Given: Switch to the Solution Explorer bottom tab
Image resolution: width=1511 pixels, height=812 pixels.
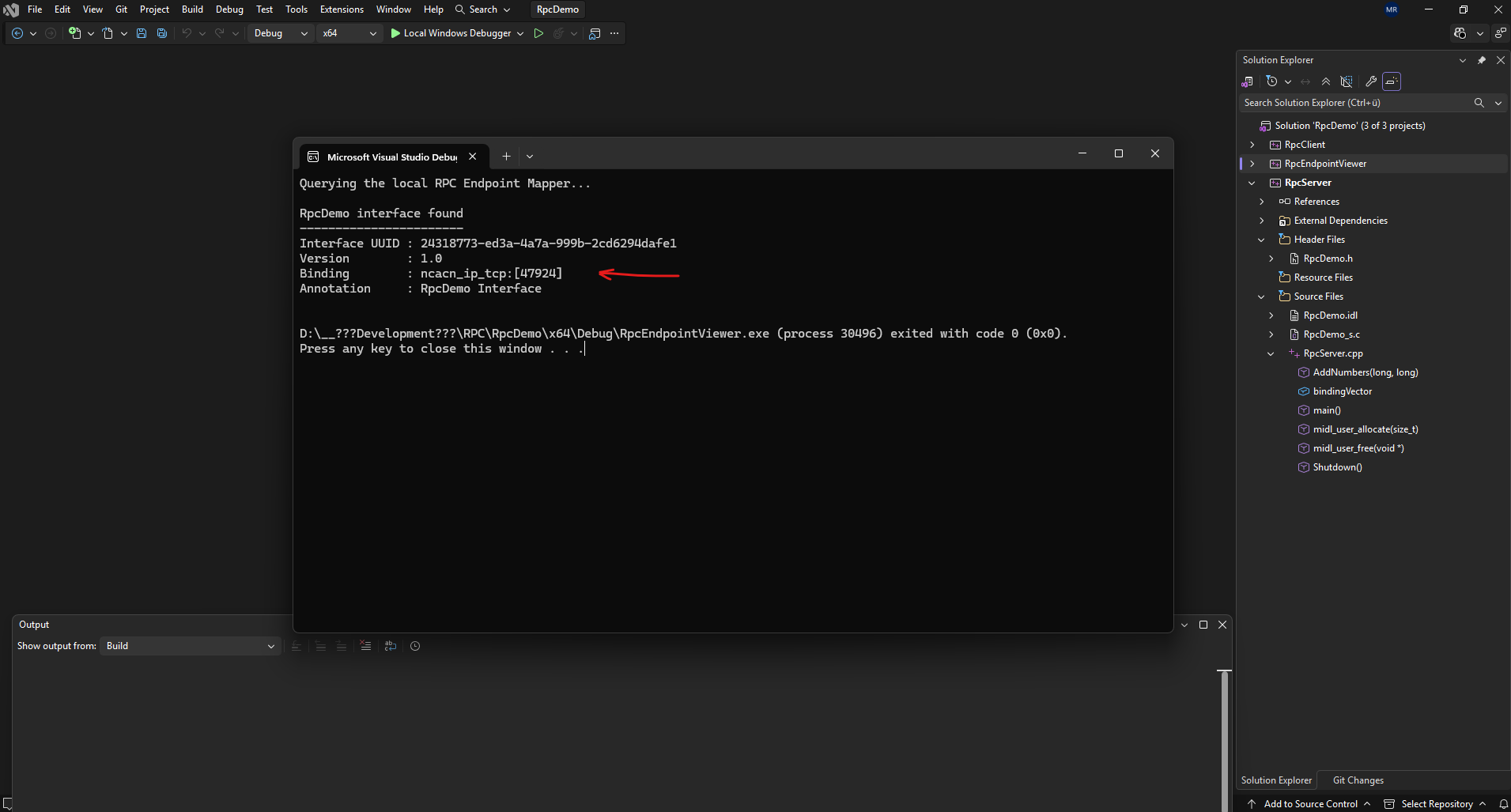Looking at the screenshot, I should [x=1276, y=780].
